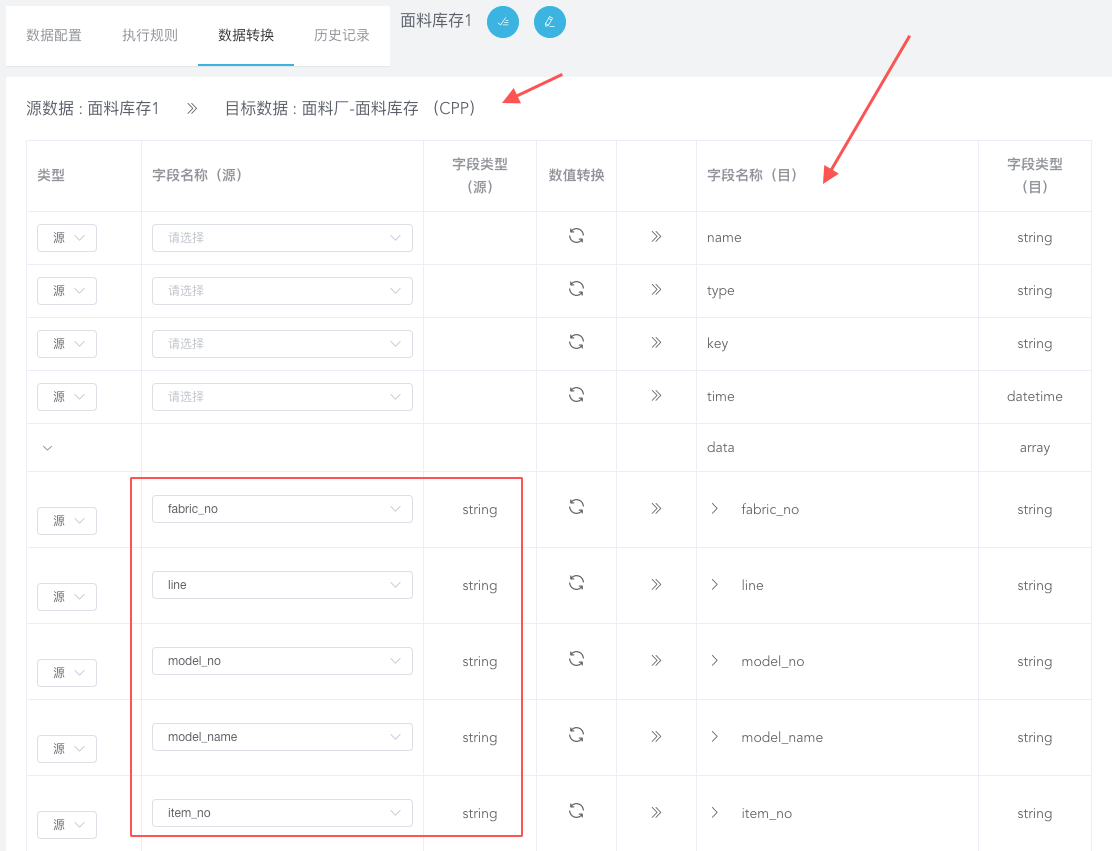Open the fabric_no source field dropdown
Screen dimensions: 1112x851
[282, 509]
